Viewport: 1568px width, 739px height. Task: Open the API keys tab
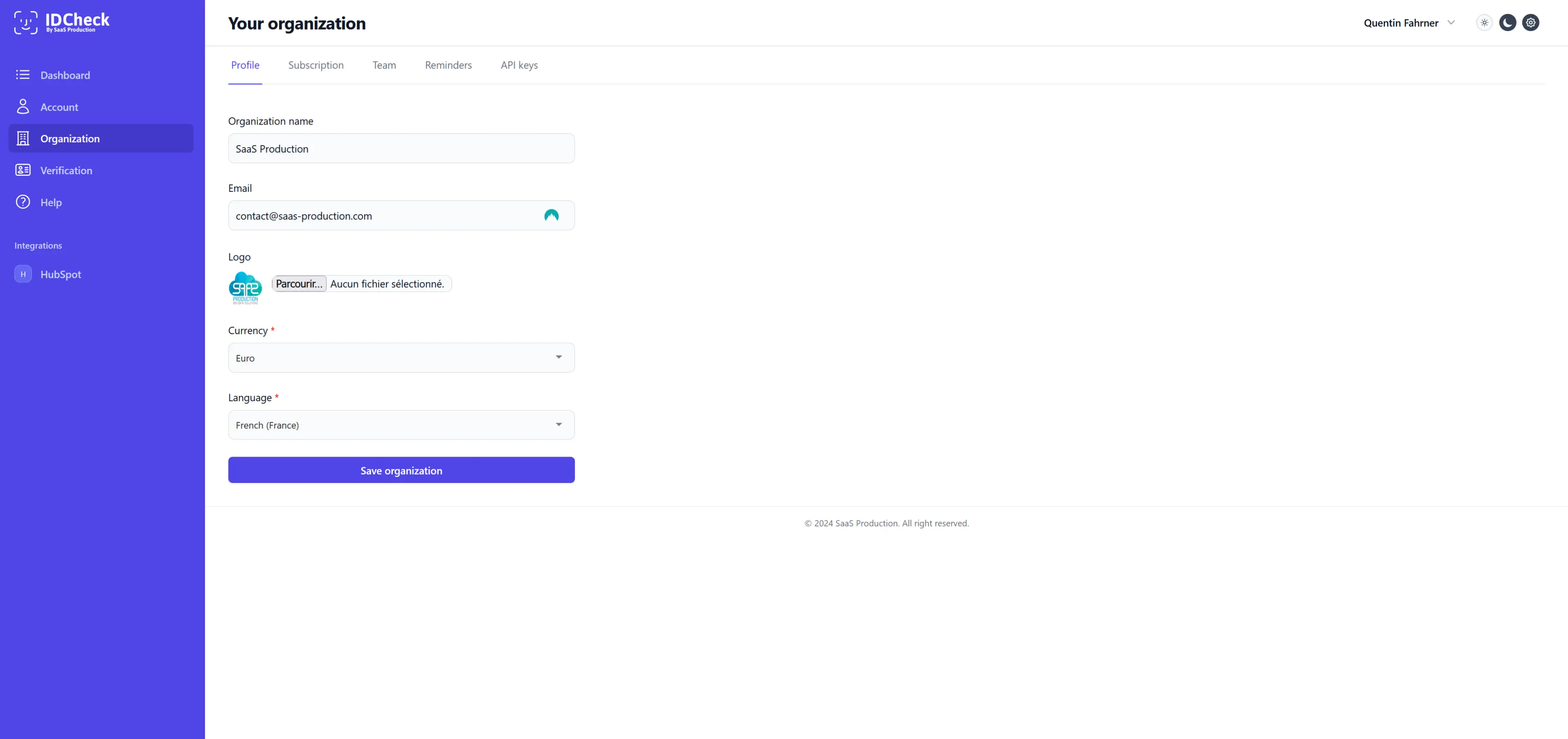tap(519, 65)
